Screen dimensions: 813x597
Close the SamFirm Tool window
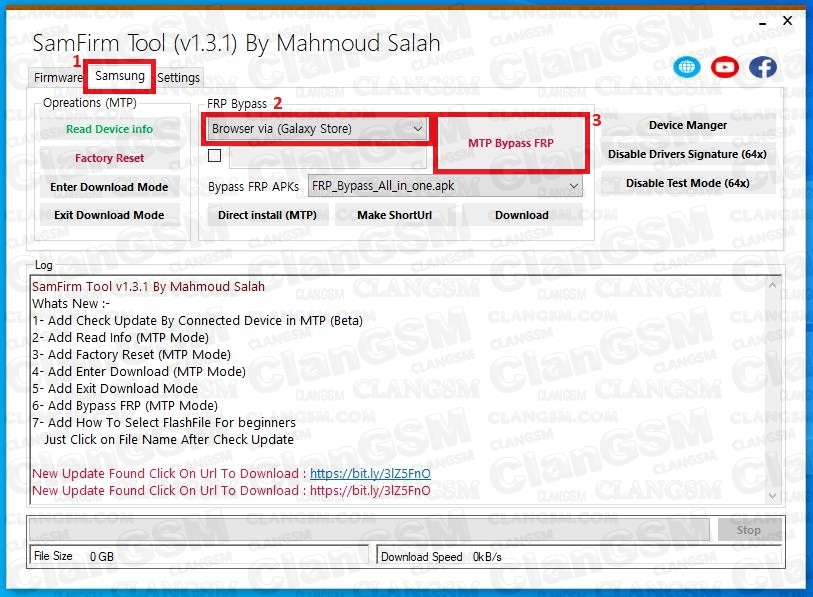[787, 21]
